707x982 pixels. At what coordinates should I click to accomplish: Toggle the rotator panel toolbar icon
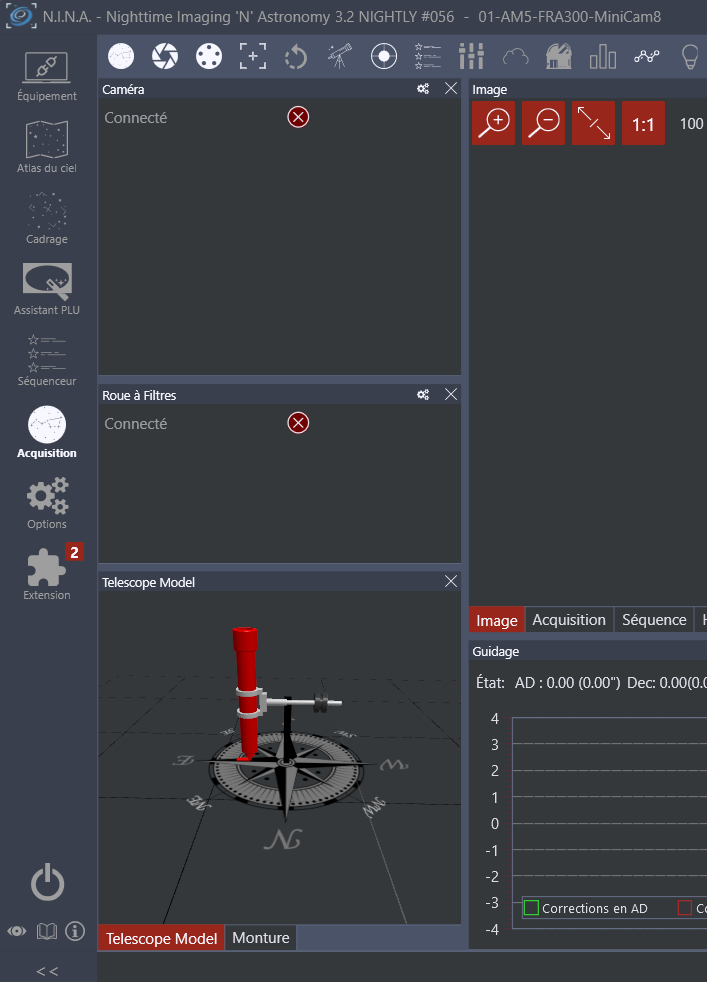point(296,56)
